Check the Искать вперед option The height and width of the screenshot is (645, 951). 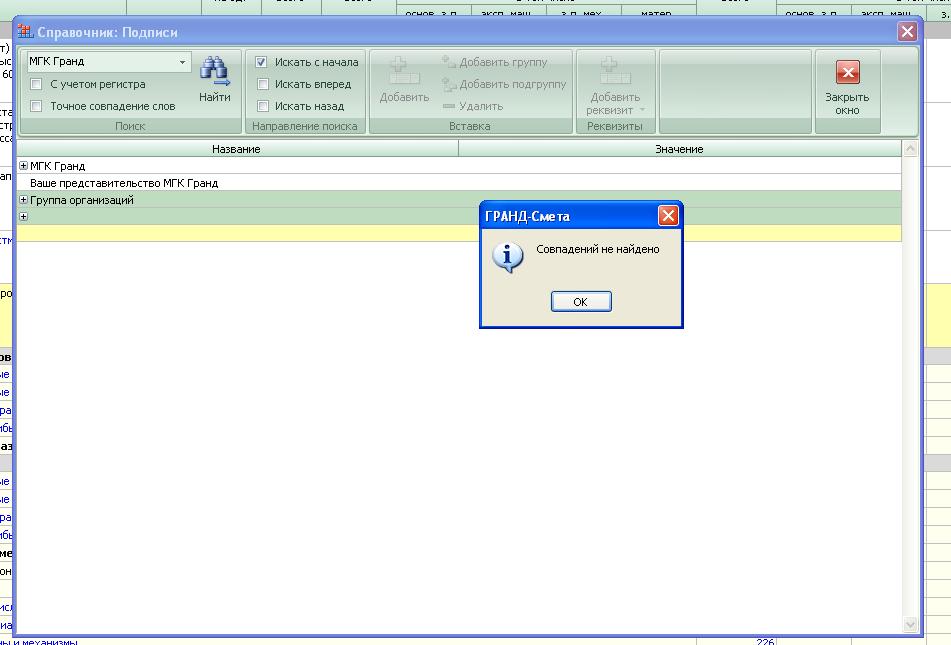pos(263,84)
